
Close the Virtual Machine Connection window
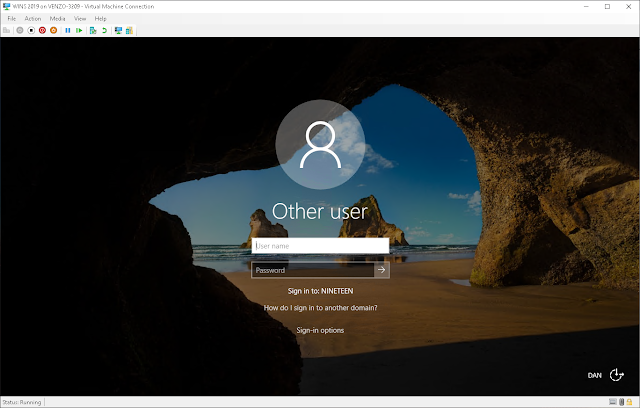tap(629, 7)
